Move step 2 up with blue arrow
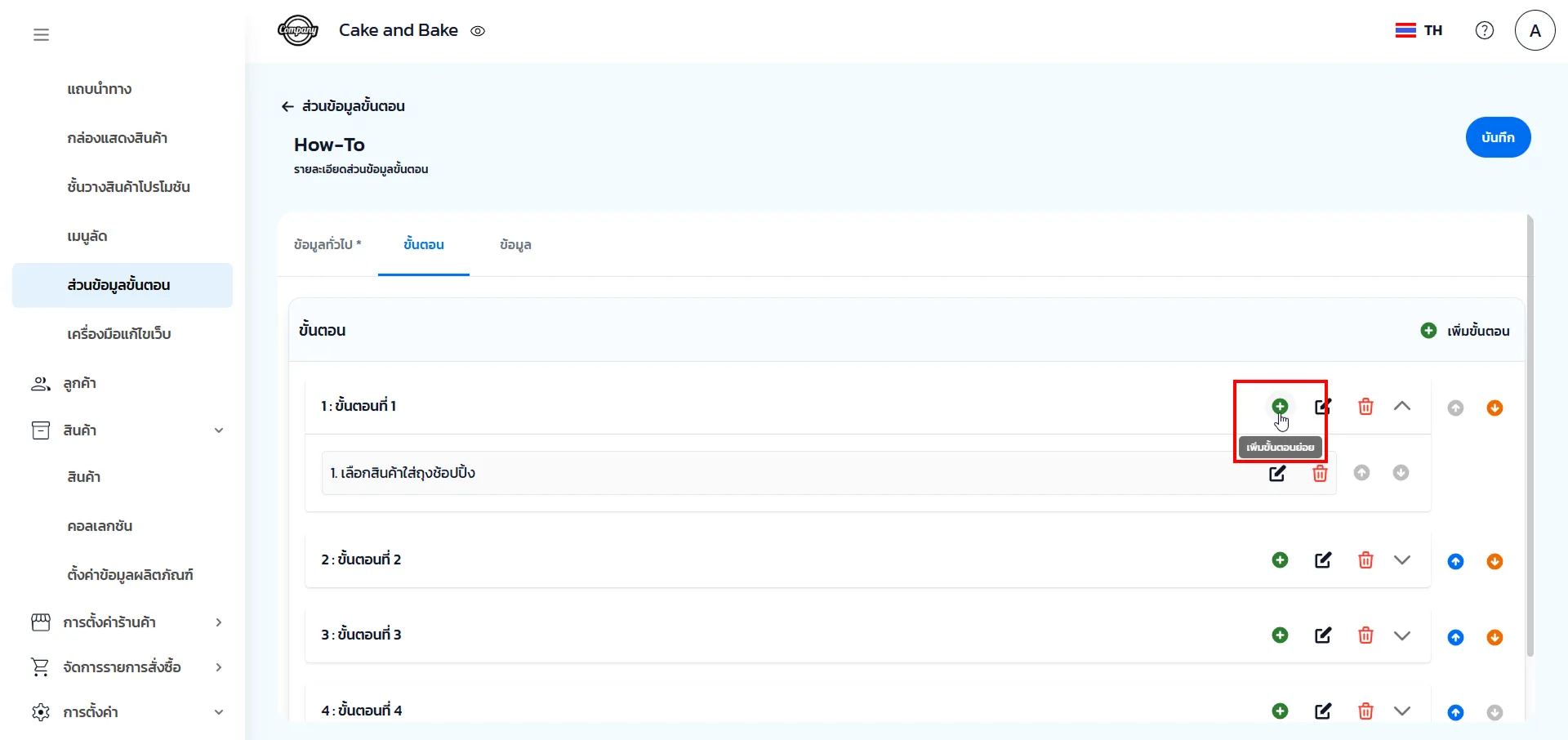 click(1455, 562)
